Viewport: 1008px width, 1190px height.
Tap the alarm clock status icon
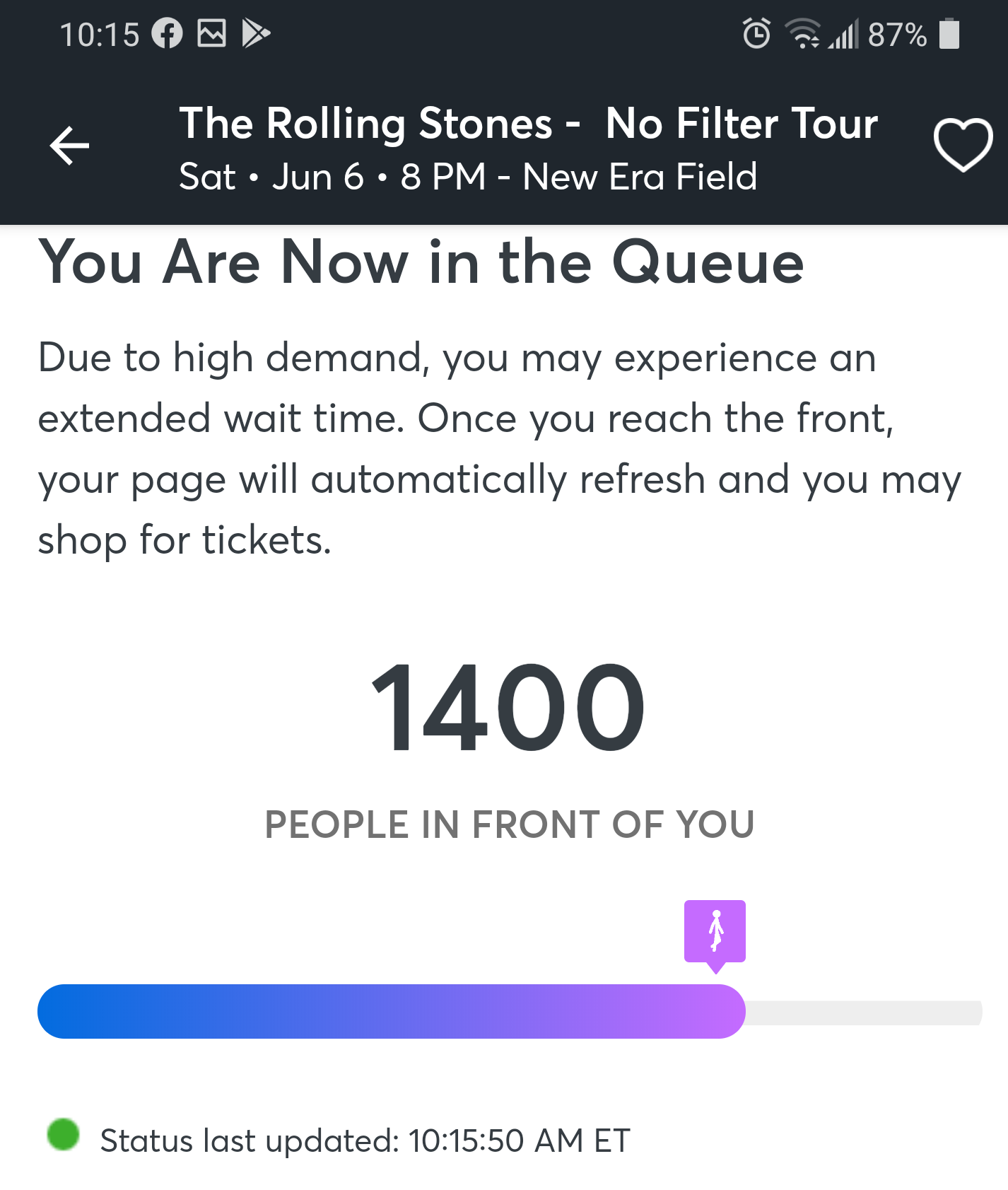(756, 33)
